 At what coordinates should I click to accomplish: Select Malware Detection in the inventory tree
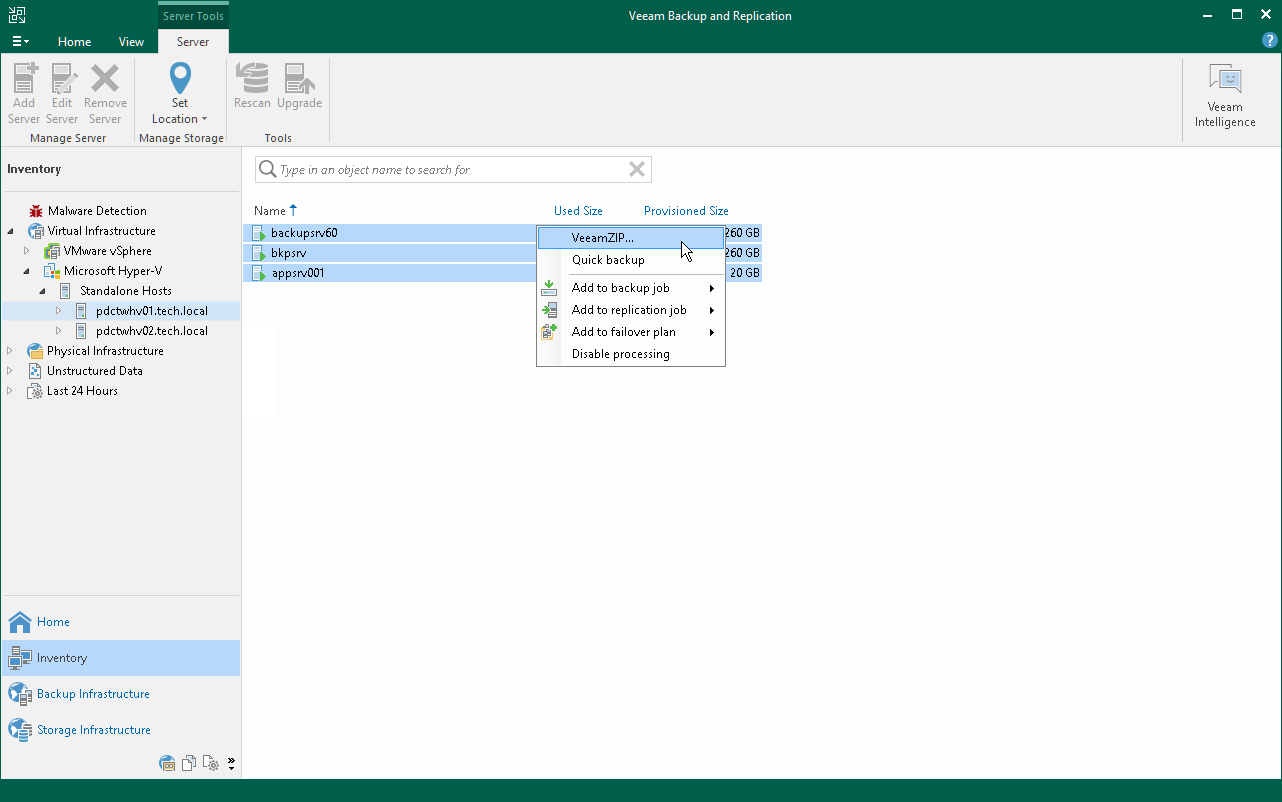coord(97,211)
